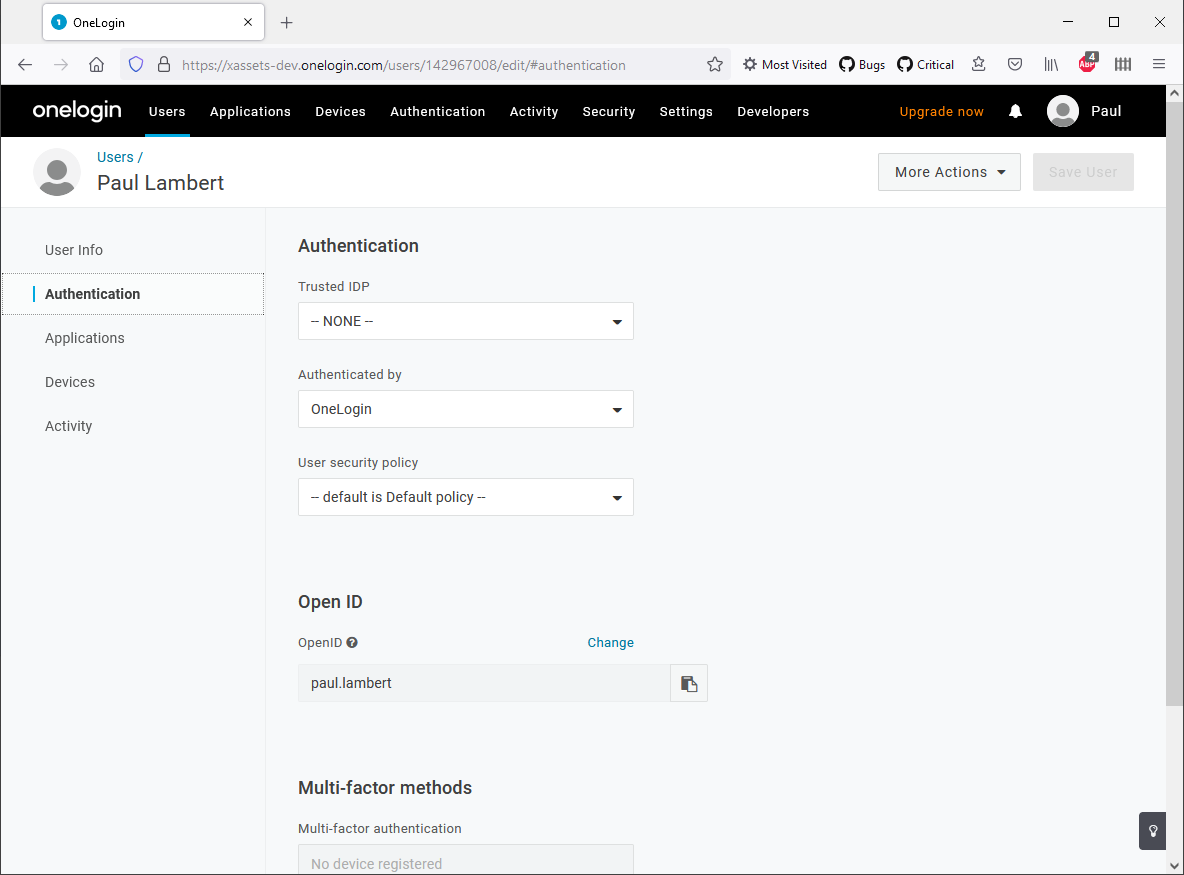Open the OpenID help tooltip icon

(x=353, y=642)
